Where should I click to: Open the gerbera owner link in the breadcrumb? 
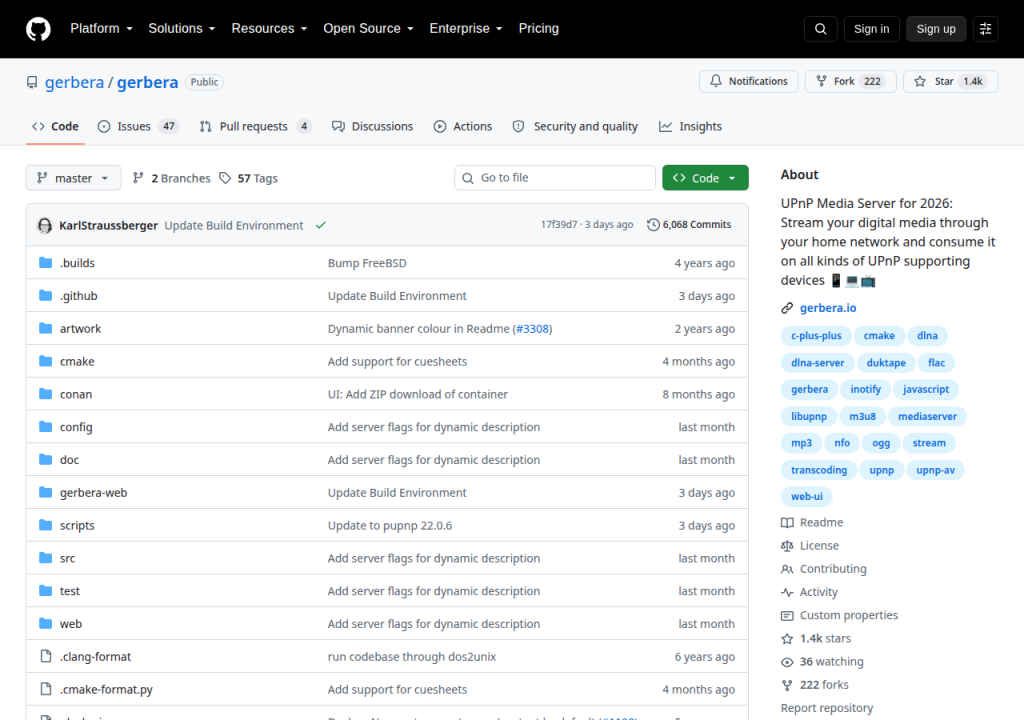coord(74,82)
